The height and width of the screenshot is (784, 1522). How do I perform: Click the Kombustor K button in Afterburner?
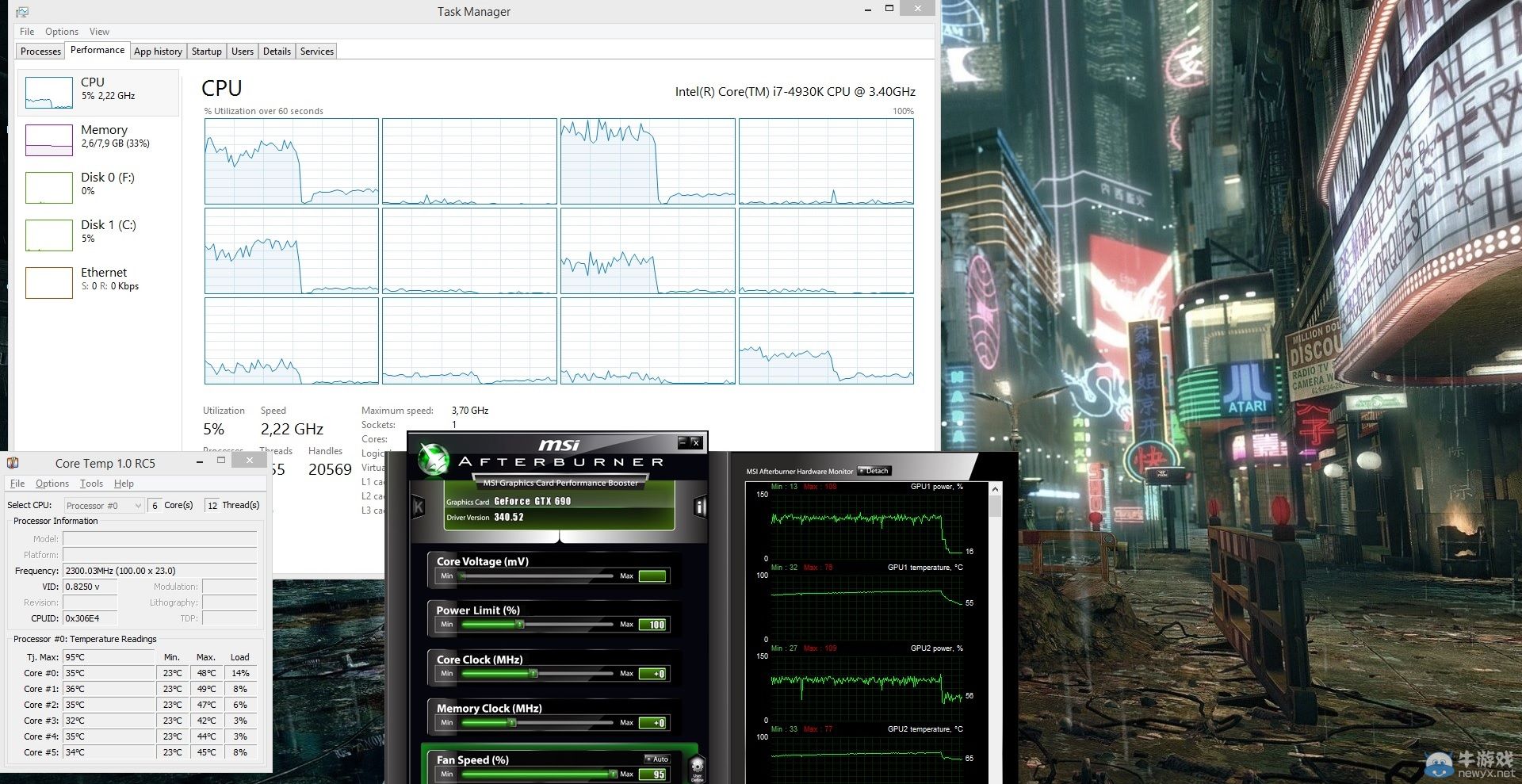point(419,507)
